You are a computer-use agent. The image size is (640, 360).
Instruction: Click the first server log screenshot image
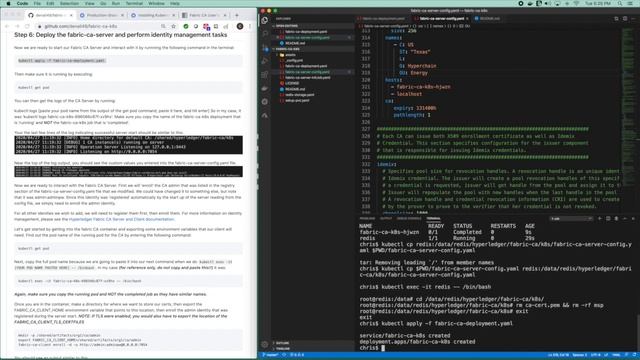pyautogui.click(x=128, y=145)
